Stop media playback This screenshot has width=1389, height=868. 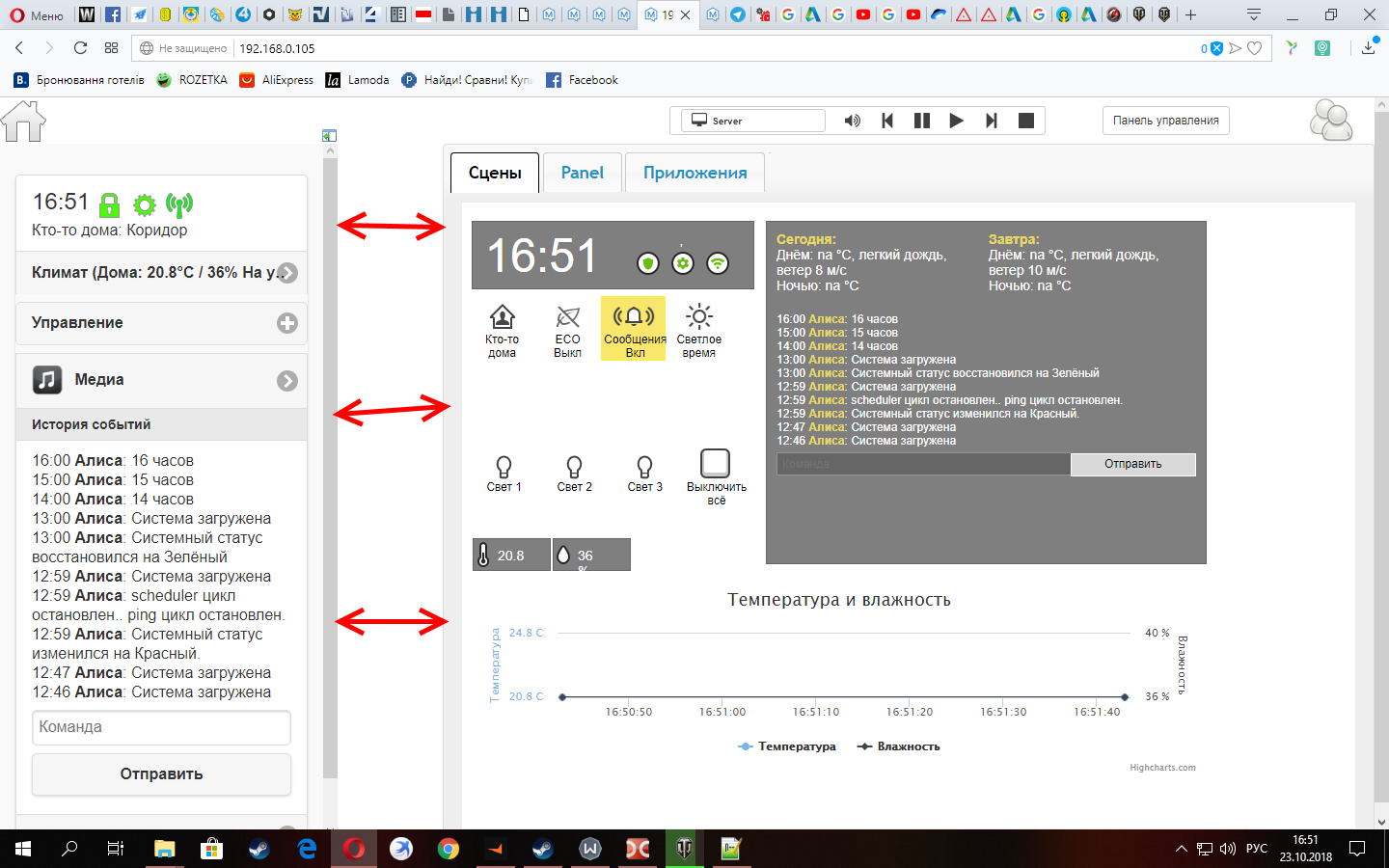click(1026, 121)
